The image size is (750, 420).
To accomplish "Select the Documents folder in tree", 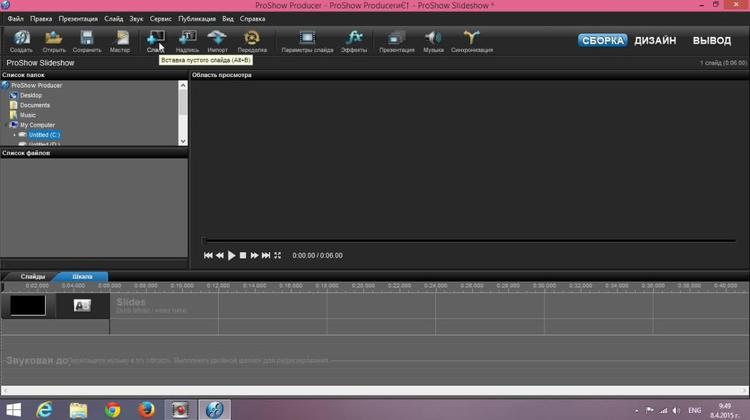I will click(34, 105).
